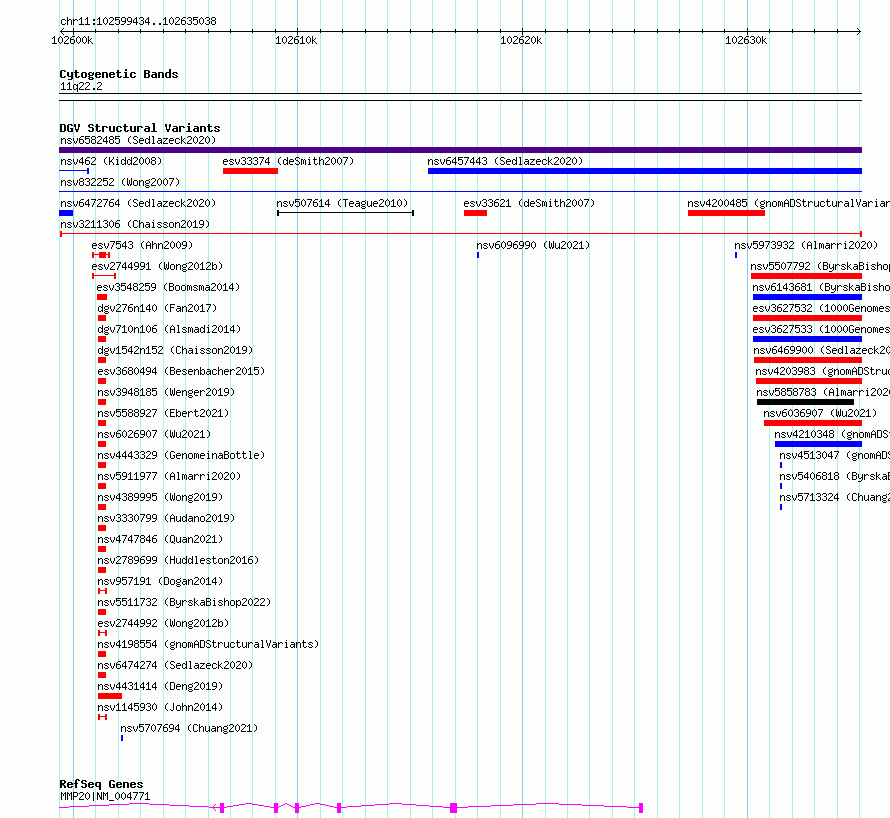Click nsv3948185 (Wenger2019) label
The width and height of the screenshot is (890, 818).
tap(166, 392)
